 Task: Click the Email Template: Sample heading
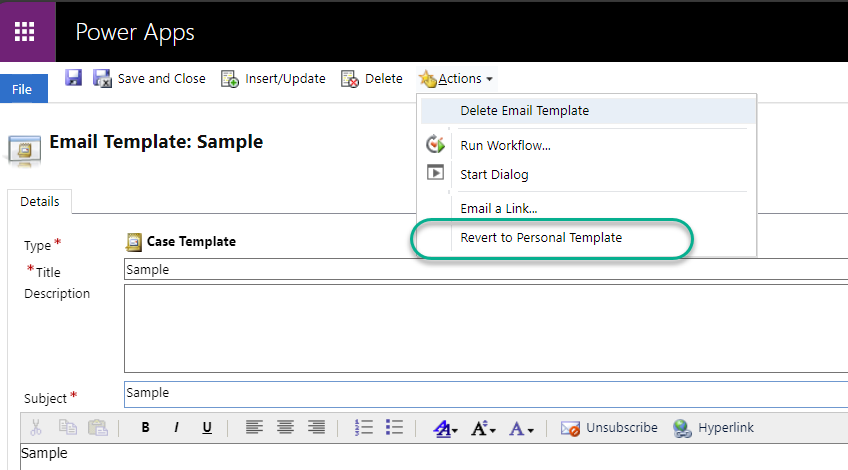tap(156, 142)
